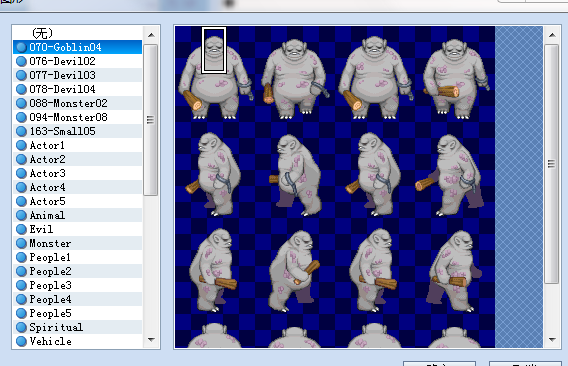Click the preview pane scroll up arrow

[552, 35]
